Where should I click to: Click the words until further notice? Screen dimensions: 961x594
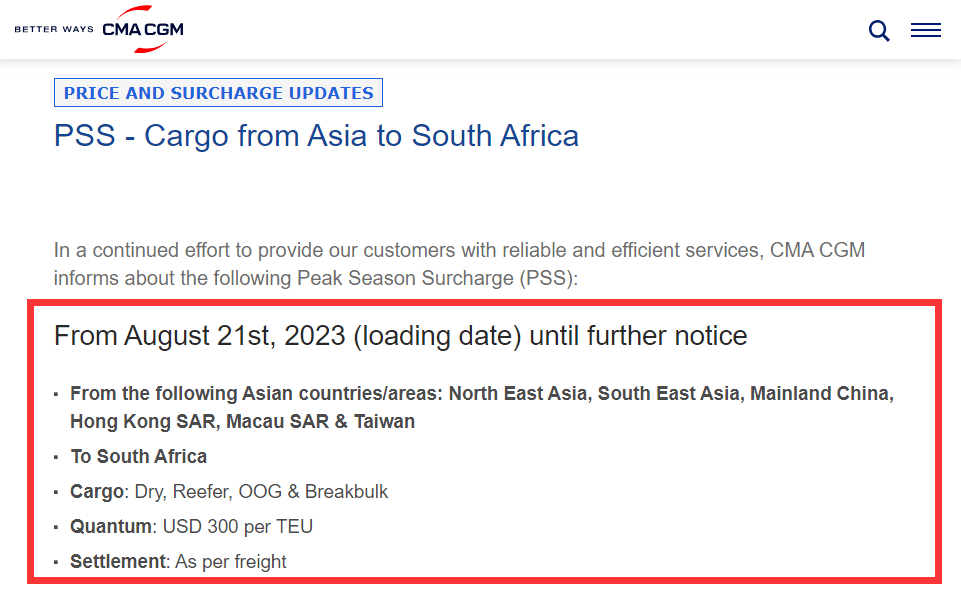coord(638,336)
